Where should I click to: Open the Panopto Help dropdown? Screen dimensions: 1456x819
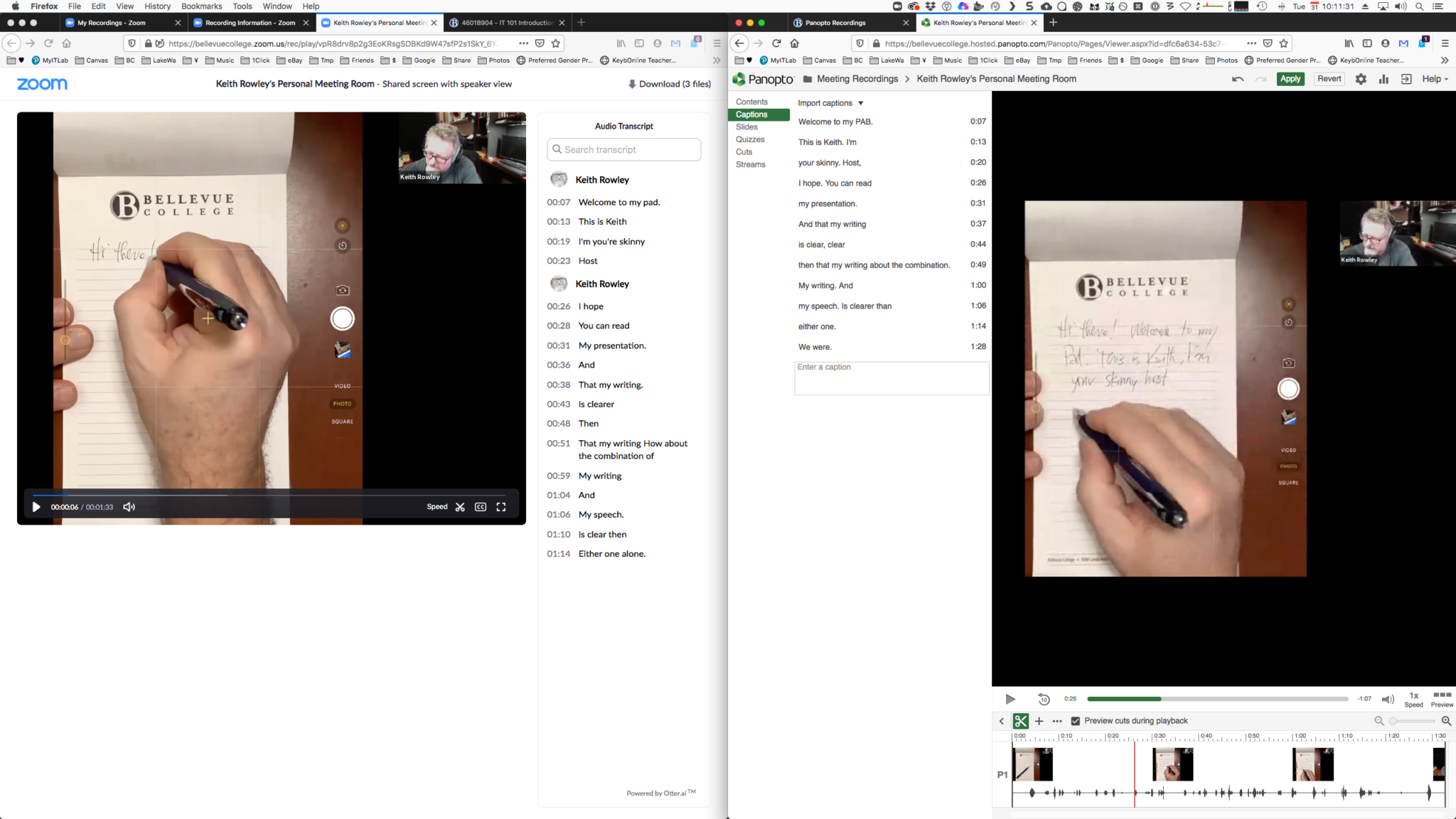tap(1435, 79)
